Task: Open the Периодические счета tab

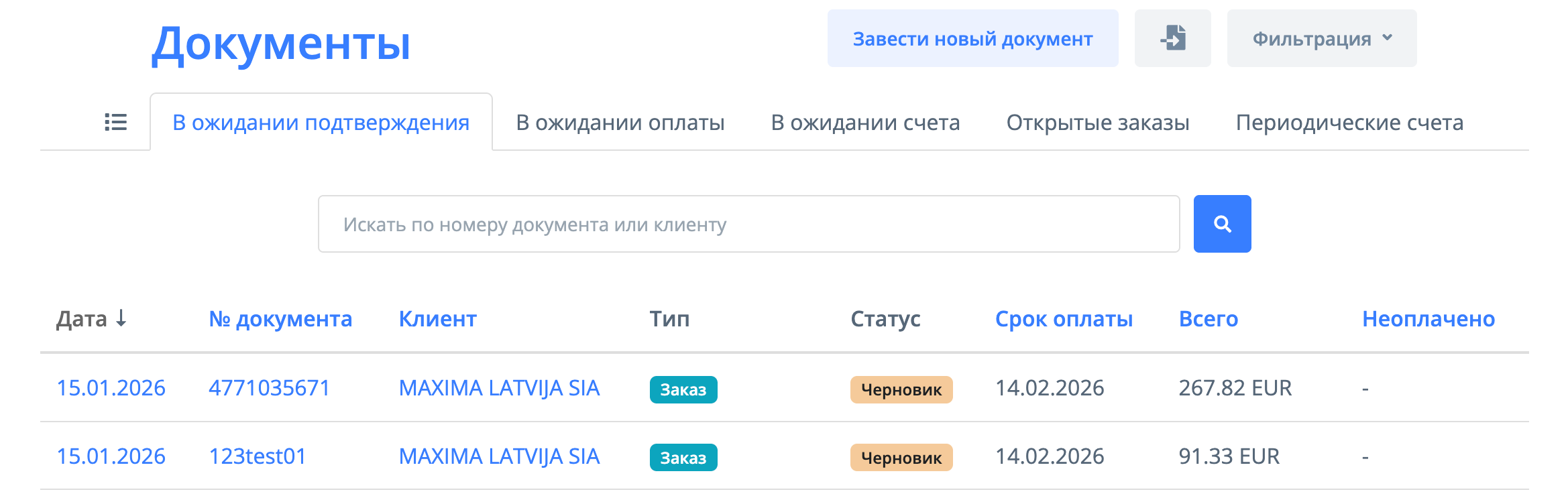Action: (x=1349, y=123)
